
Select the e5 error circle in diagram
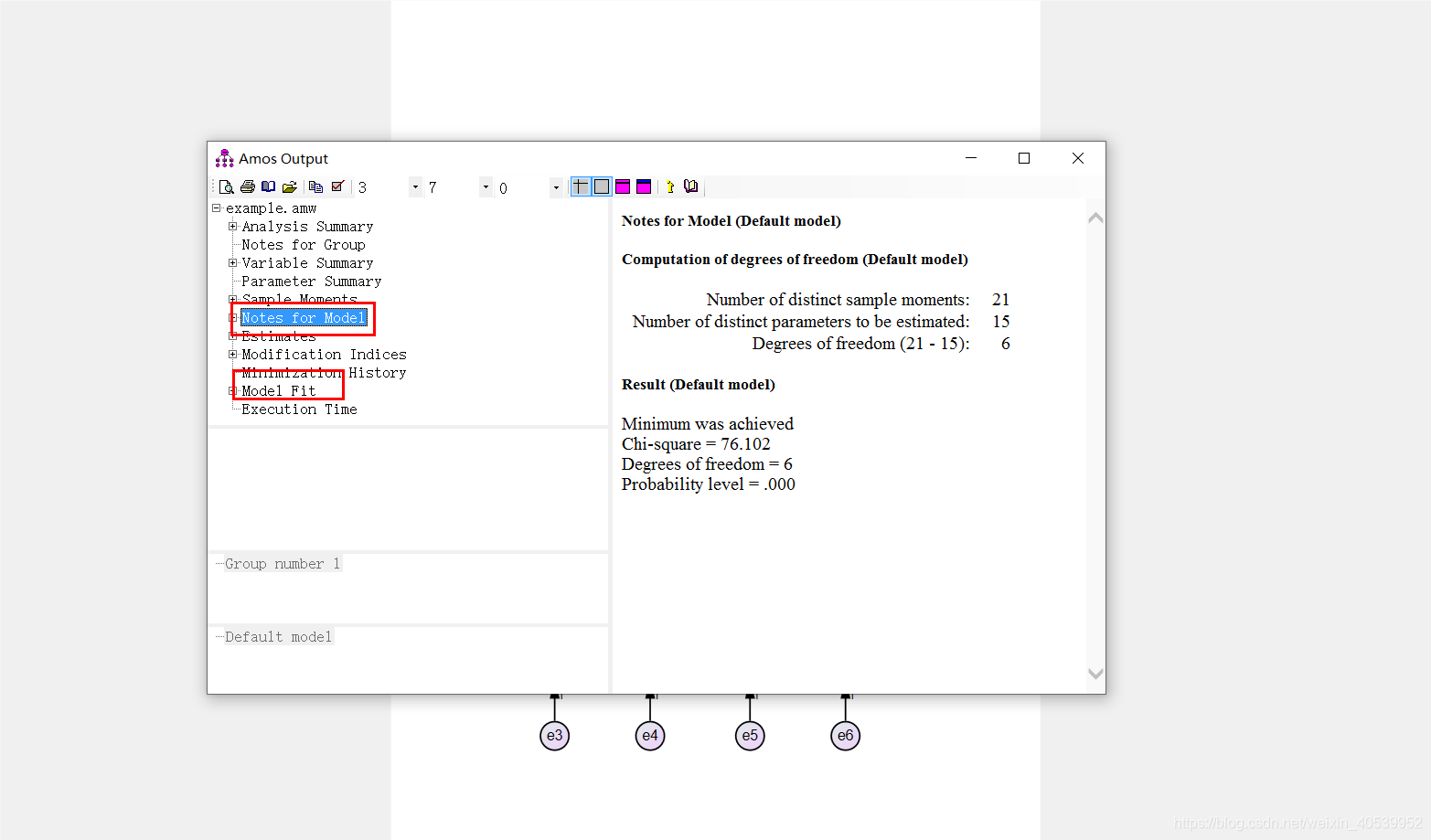pyautogui.click(x=750, y=736)
